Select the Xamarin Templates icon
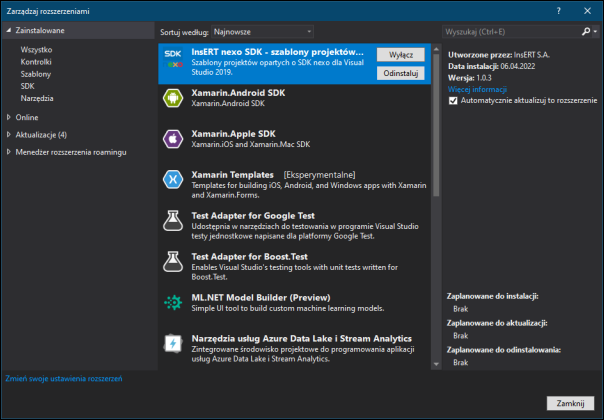604x420 pixels. click(x=172, y=179)
